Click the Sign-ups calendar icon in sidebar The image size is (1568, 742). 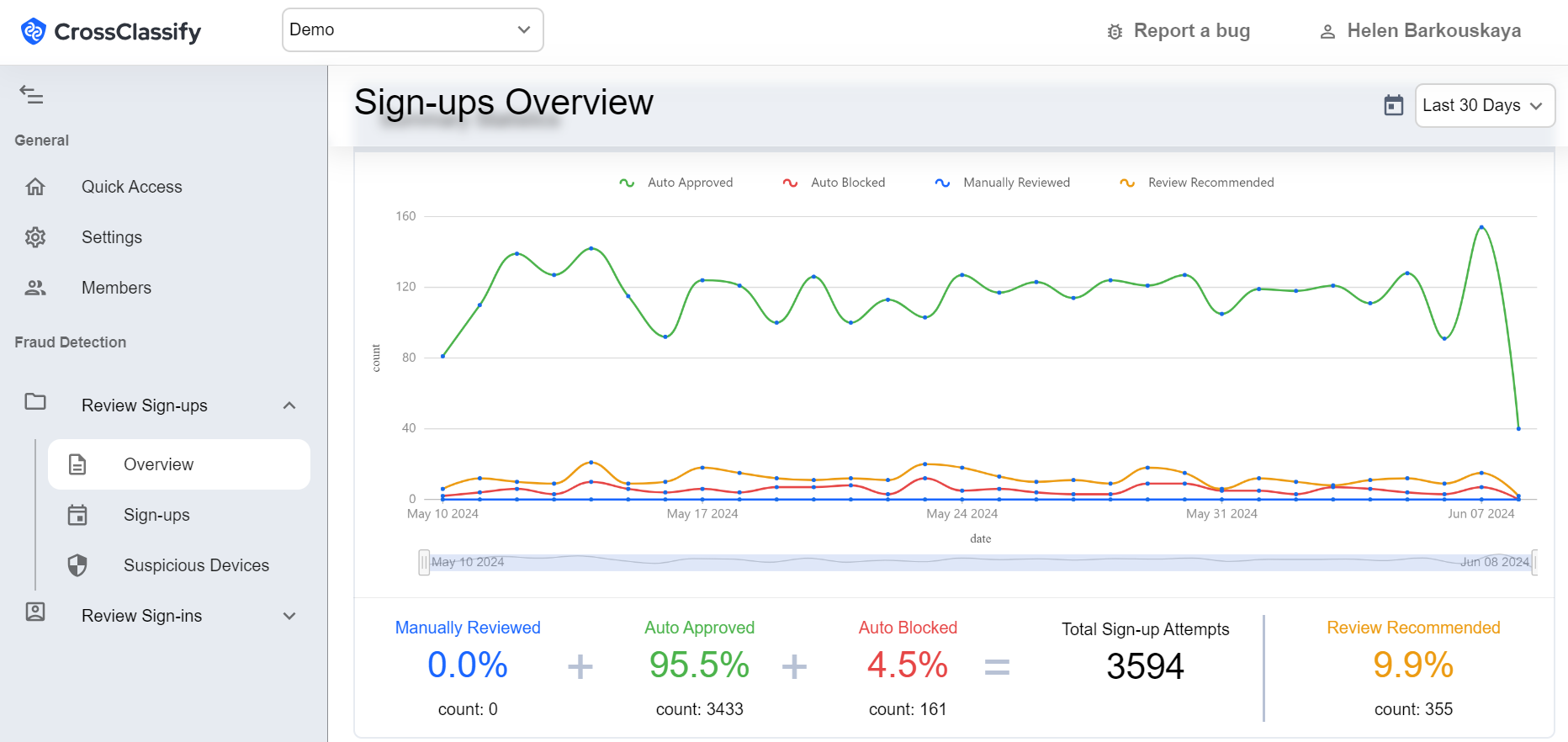pos(77,515)
